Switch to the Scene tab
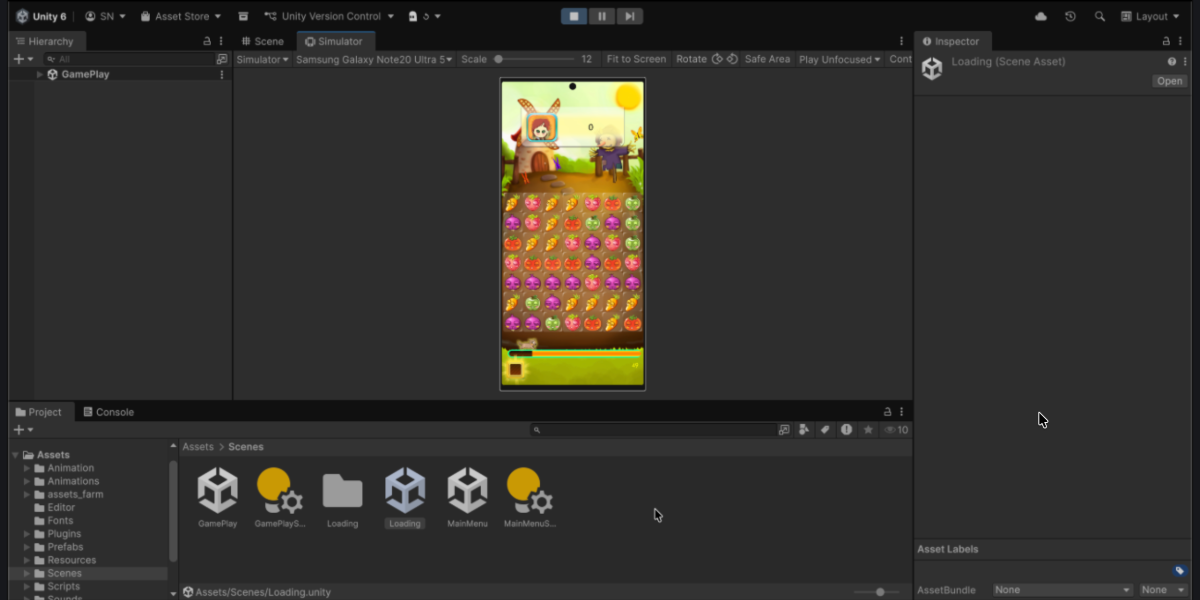This screenshot has width=1200, height=600. tap(262, 41)
